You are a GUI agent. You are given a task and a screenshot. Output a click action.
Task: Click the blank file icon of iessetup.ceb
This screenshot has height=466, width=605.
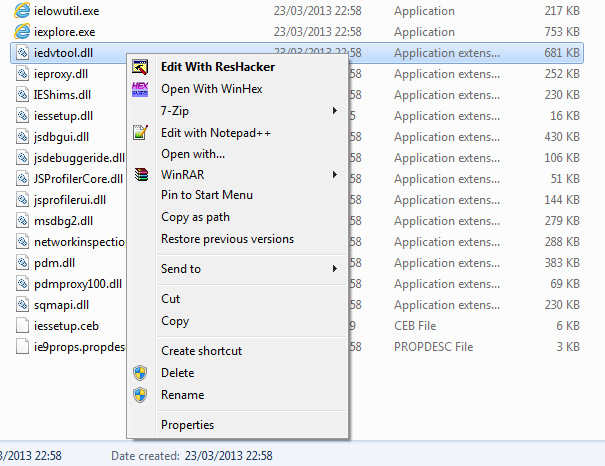[x=22, y=326]
